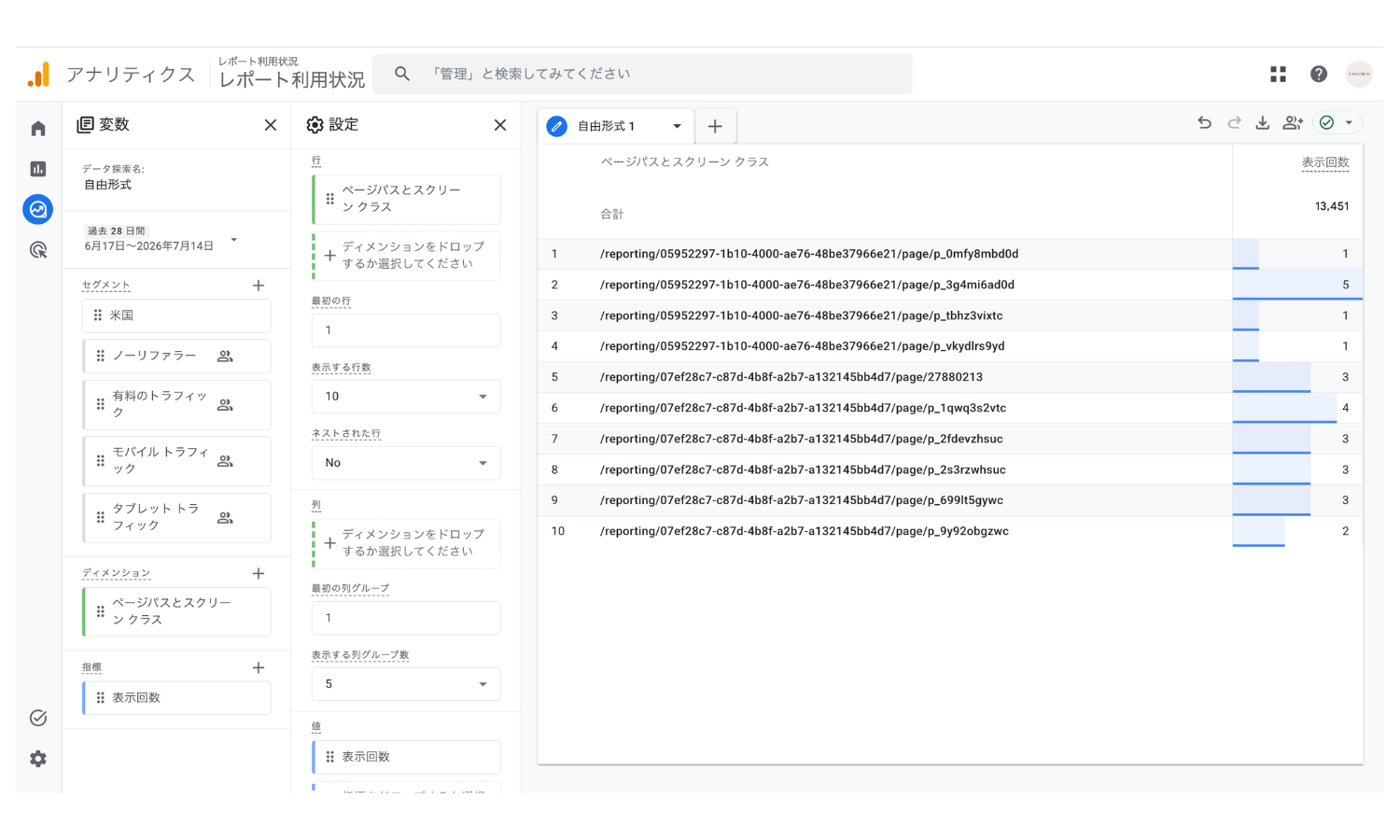
Task: Click row 1 path ending p_0mfy8mbd0d
Action: point(809,254)
